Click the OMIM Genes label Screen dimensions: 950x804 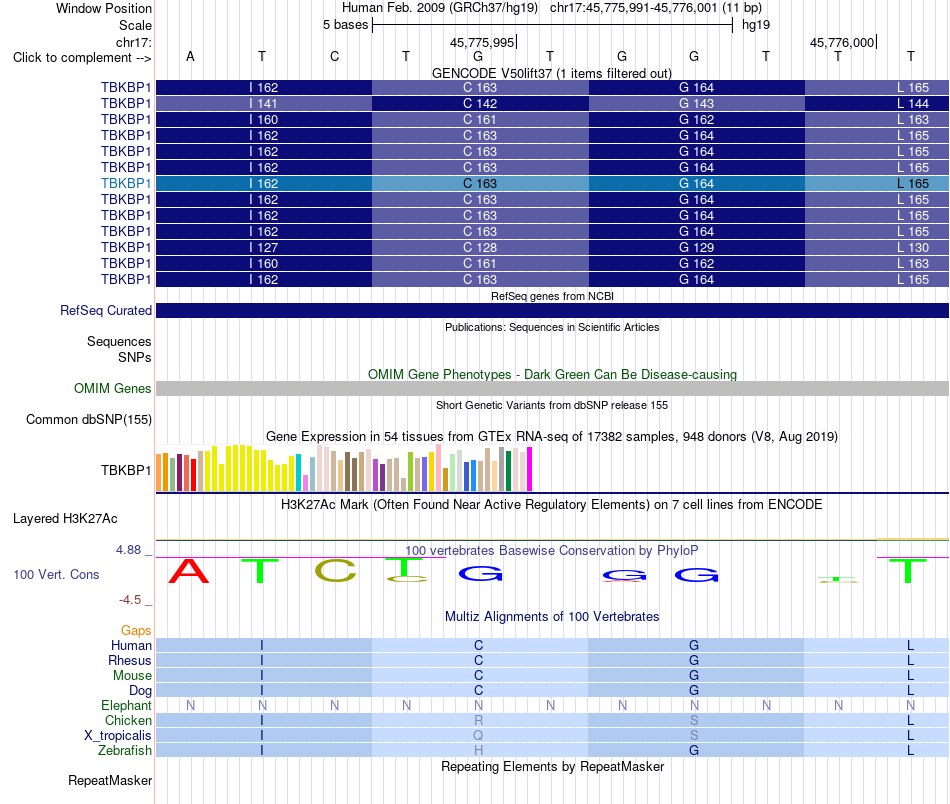[113, 388]
